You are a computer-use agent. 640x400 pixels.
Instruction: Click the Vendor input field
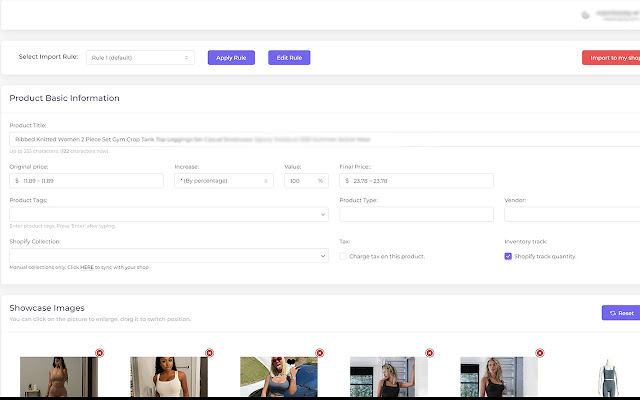pyautogui.click(x=572, y=214)
